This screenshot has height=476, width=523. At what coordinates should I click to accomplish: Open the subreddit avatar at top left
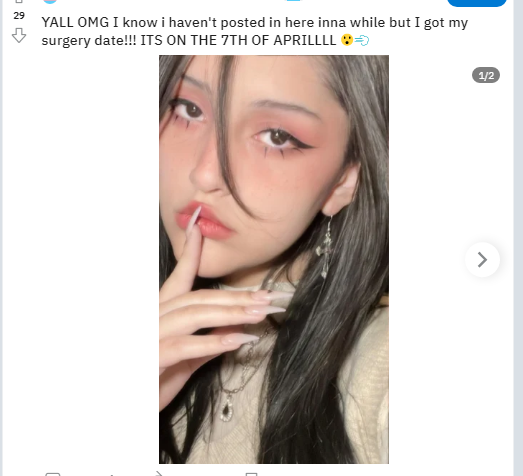[50, 1]
